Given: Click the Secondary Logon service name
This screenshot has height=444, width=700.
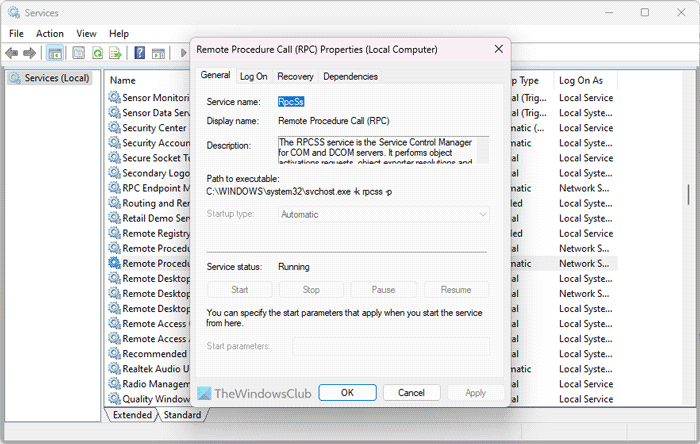Looking at the screenshot, I should click(156, 173).
